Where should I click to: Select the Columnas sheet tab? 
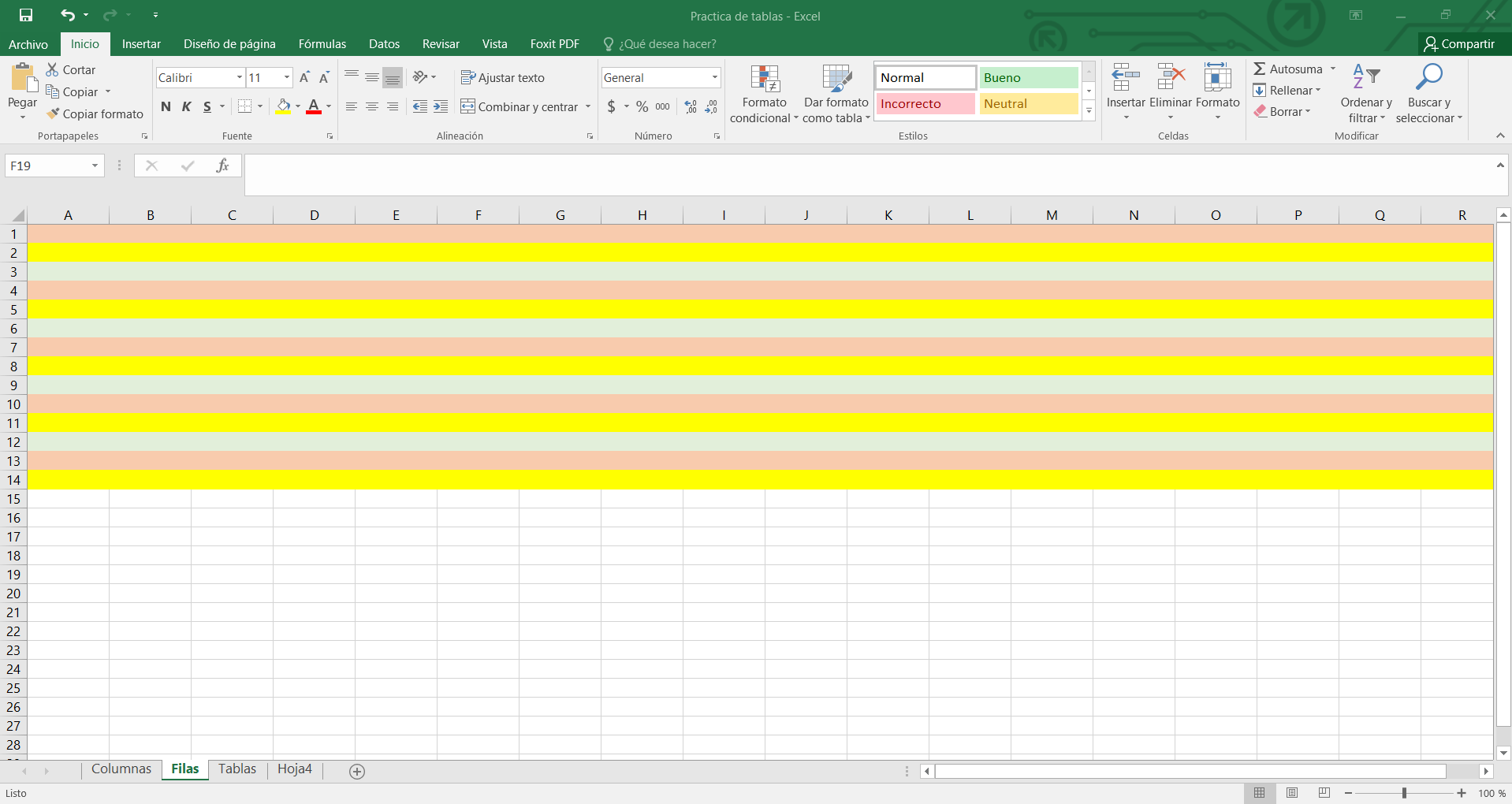coord(121,769)
